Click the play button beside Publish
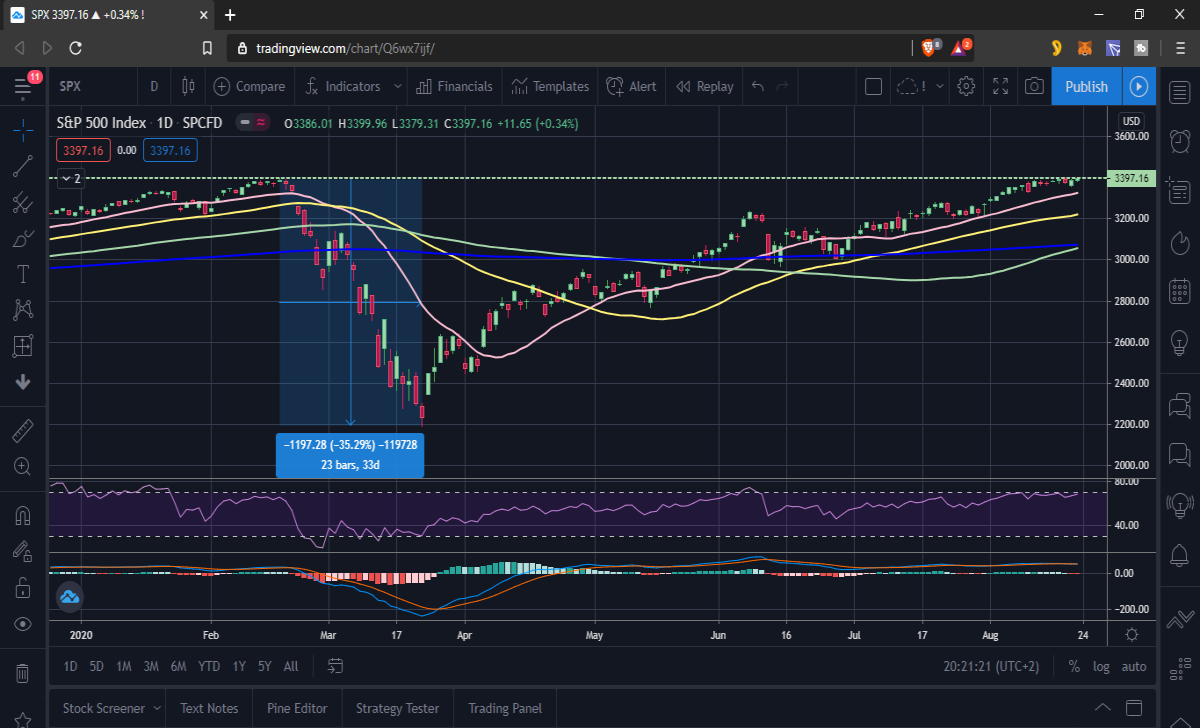This screenshot has width=1200, height=728. point(1139,87)
